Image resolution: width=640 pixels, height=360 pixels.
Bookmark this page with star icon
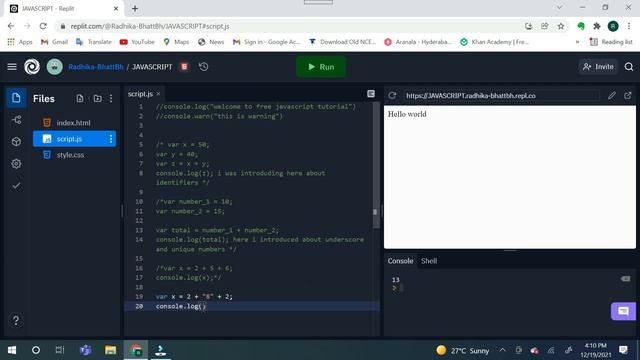point(561,26)
